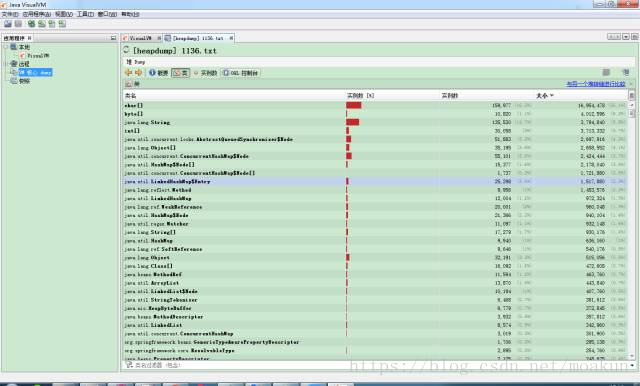Click the forward arrow in heap dump toolbar

(x=138, y=73)
